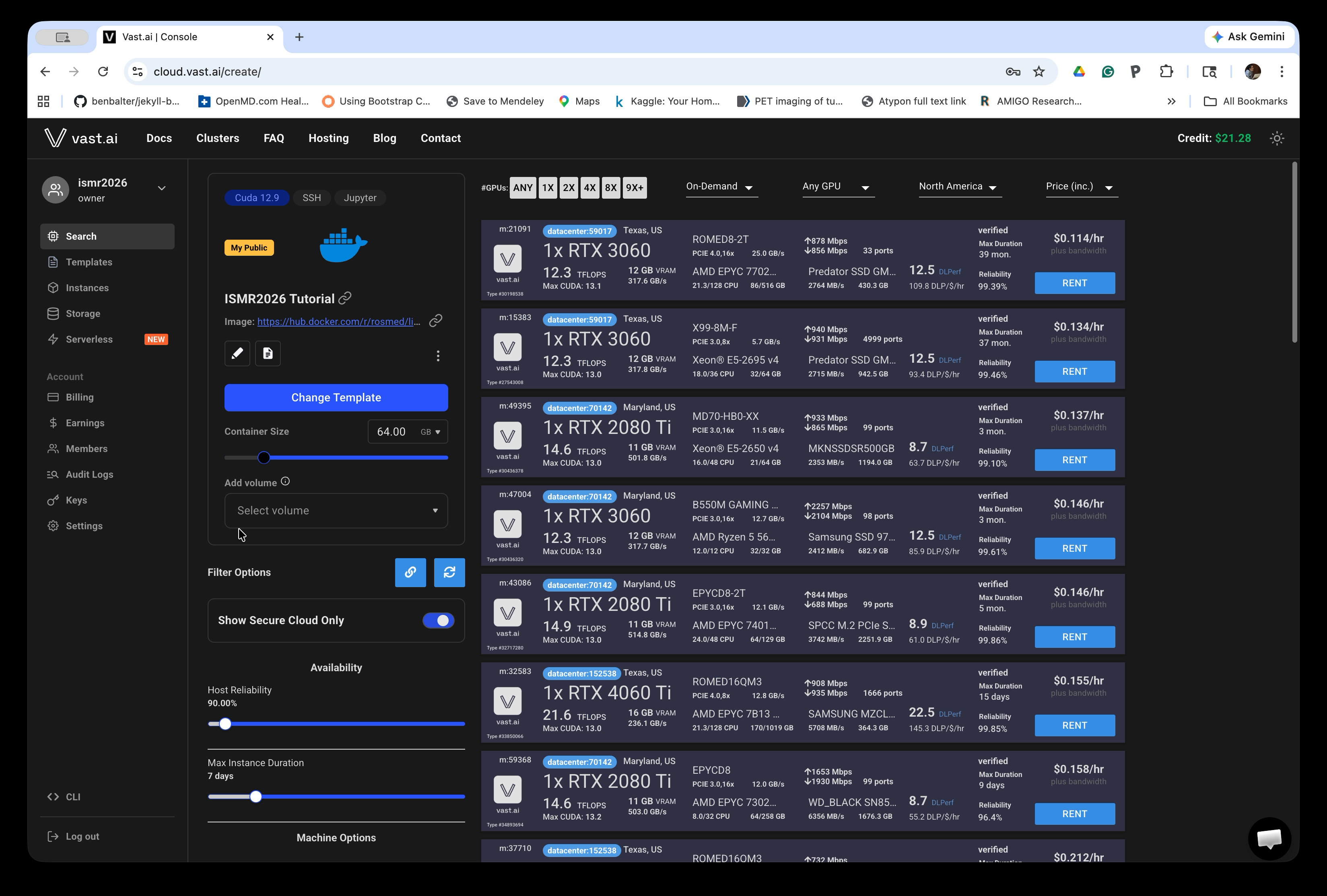
Task: Open Instances from the sidebar
Action: point(87,288)
